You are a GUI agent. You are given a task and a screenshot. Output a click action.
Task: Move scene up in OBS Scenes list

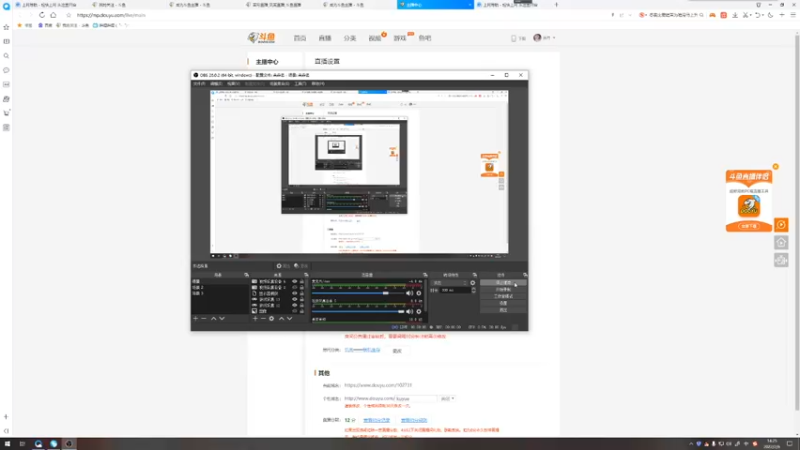(213, 318)
